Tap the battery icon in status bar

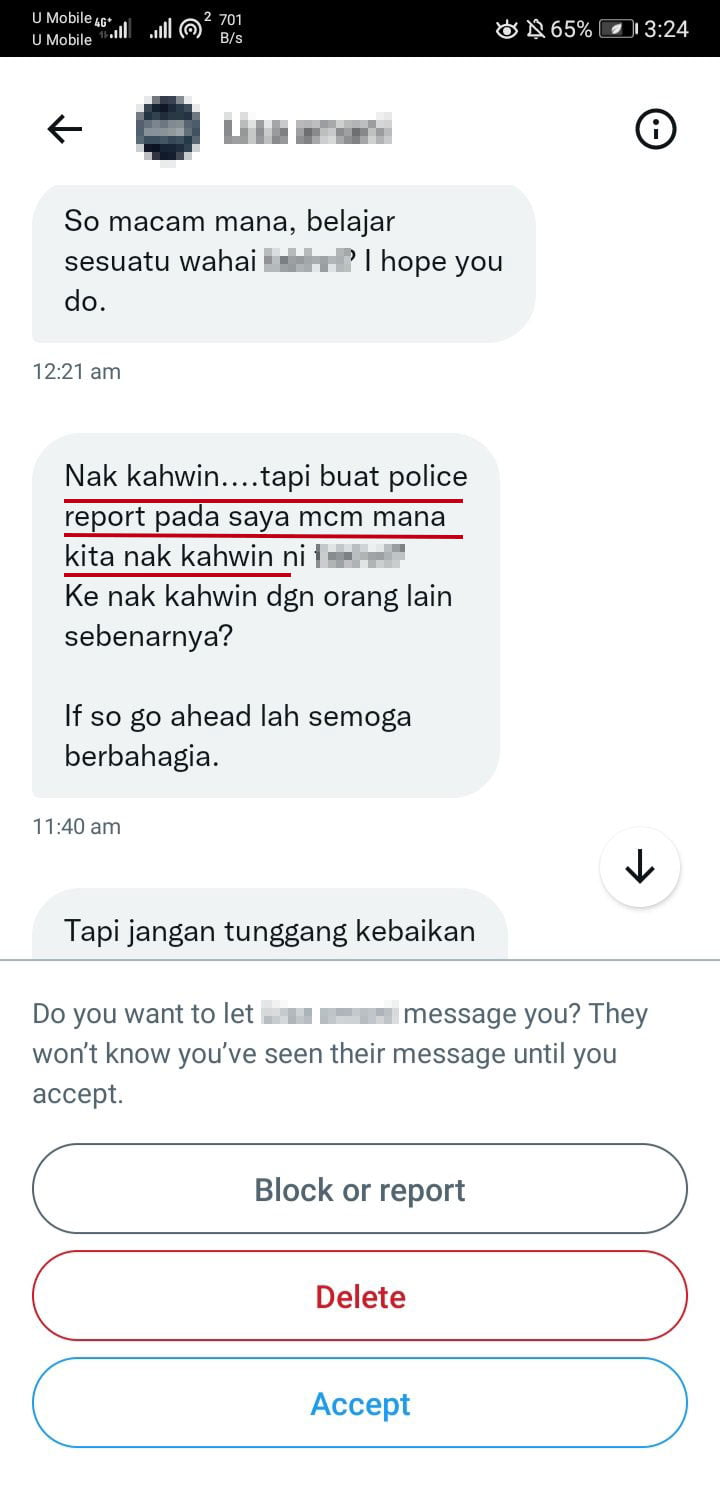617,29
